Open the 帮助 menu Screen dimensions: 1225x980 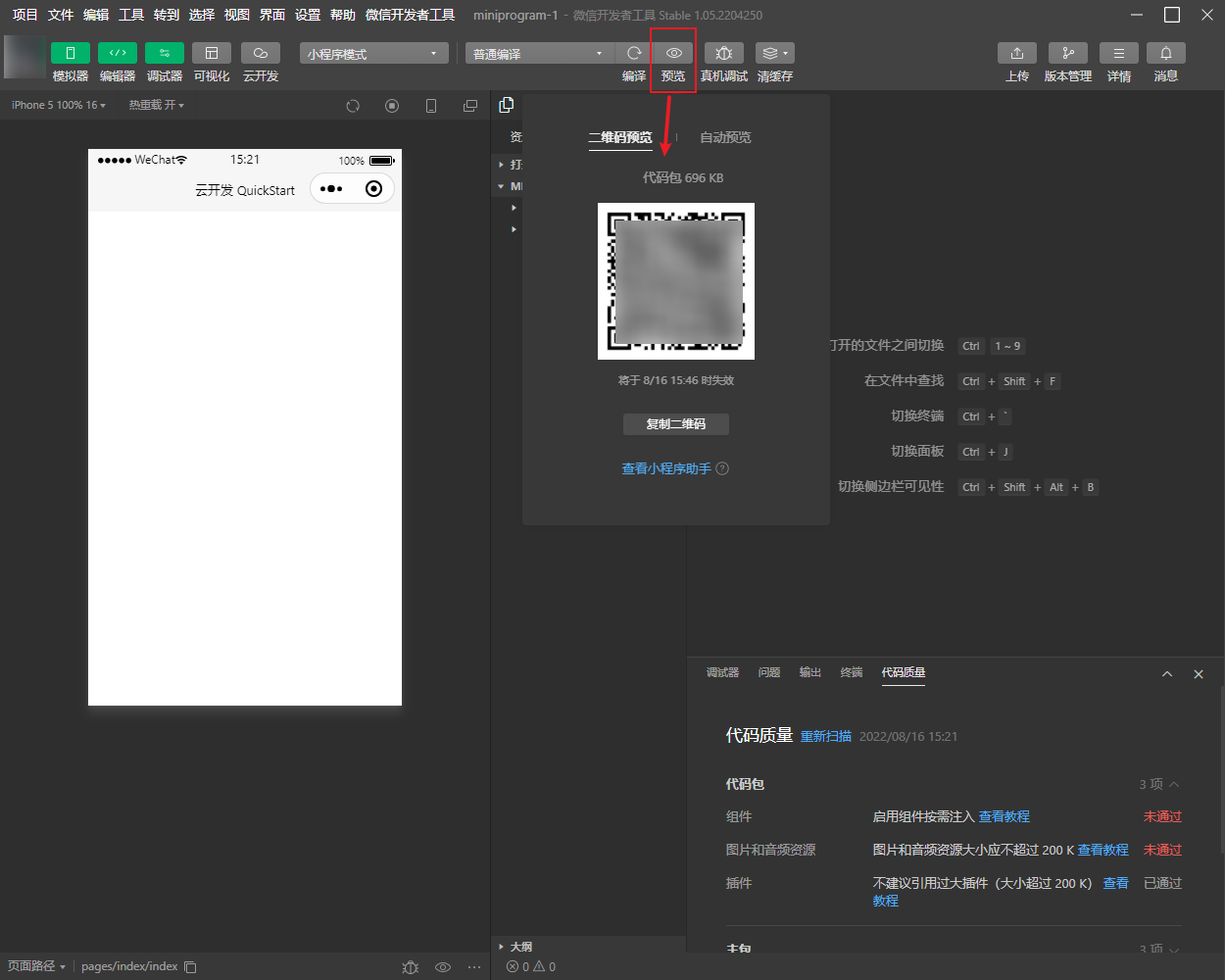343,15
